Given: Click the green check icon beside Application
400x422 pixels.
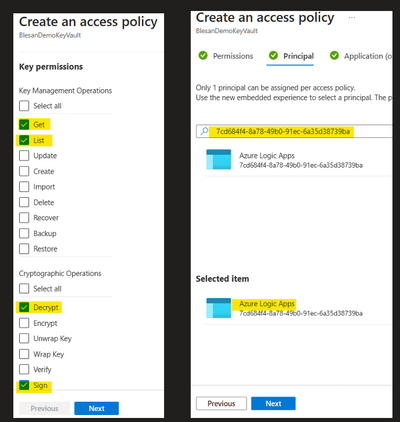Looking at the screenshot, I should (334, 55).
